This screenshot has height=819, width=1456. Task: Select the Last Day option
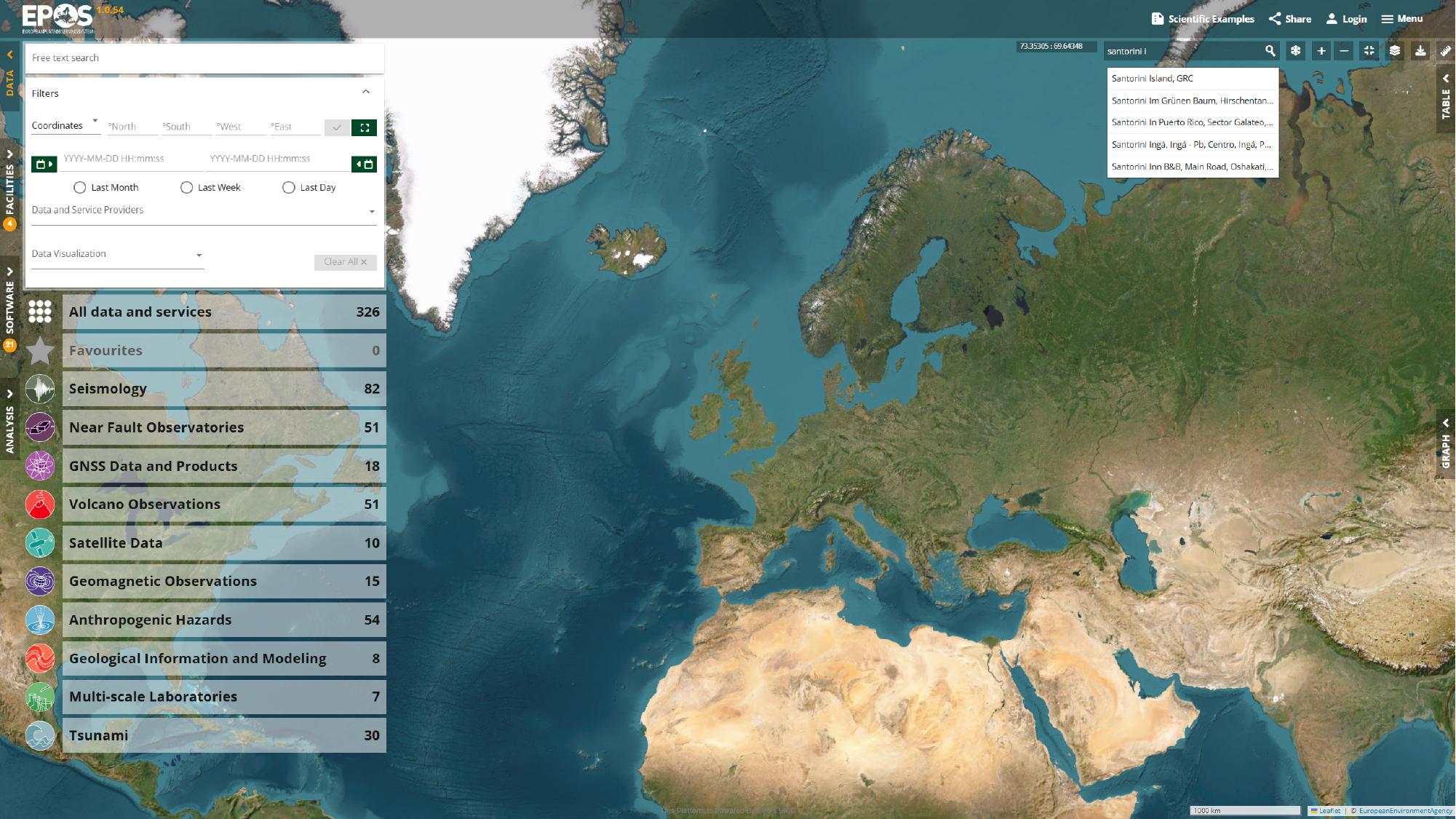[290, 187]
